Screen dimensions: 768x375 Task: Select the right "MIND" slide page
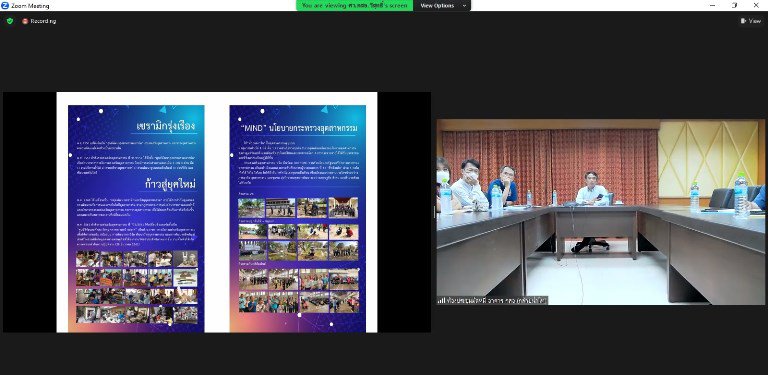(298, 218)
